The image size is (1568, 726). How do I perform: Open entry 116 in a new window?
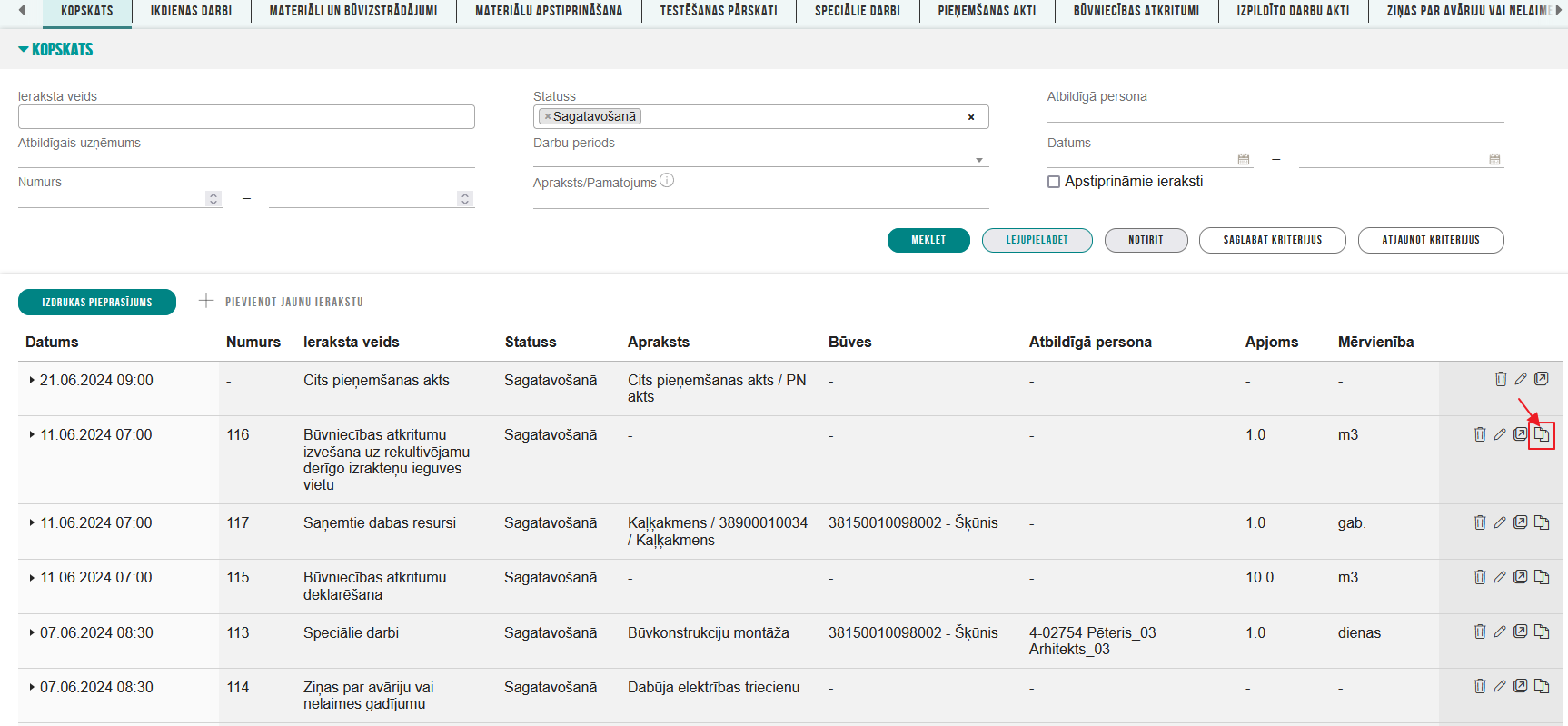point(1520,434)
